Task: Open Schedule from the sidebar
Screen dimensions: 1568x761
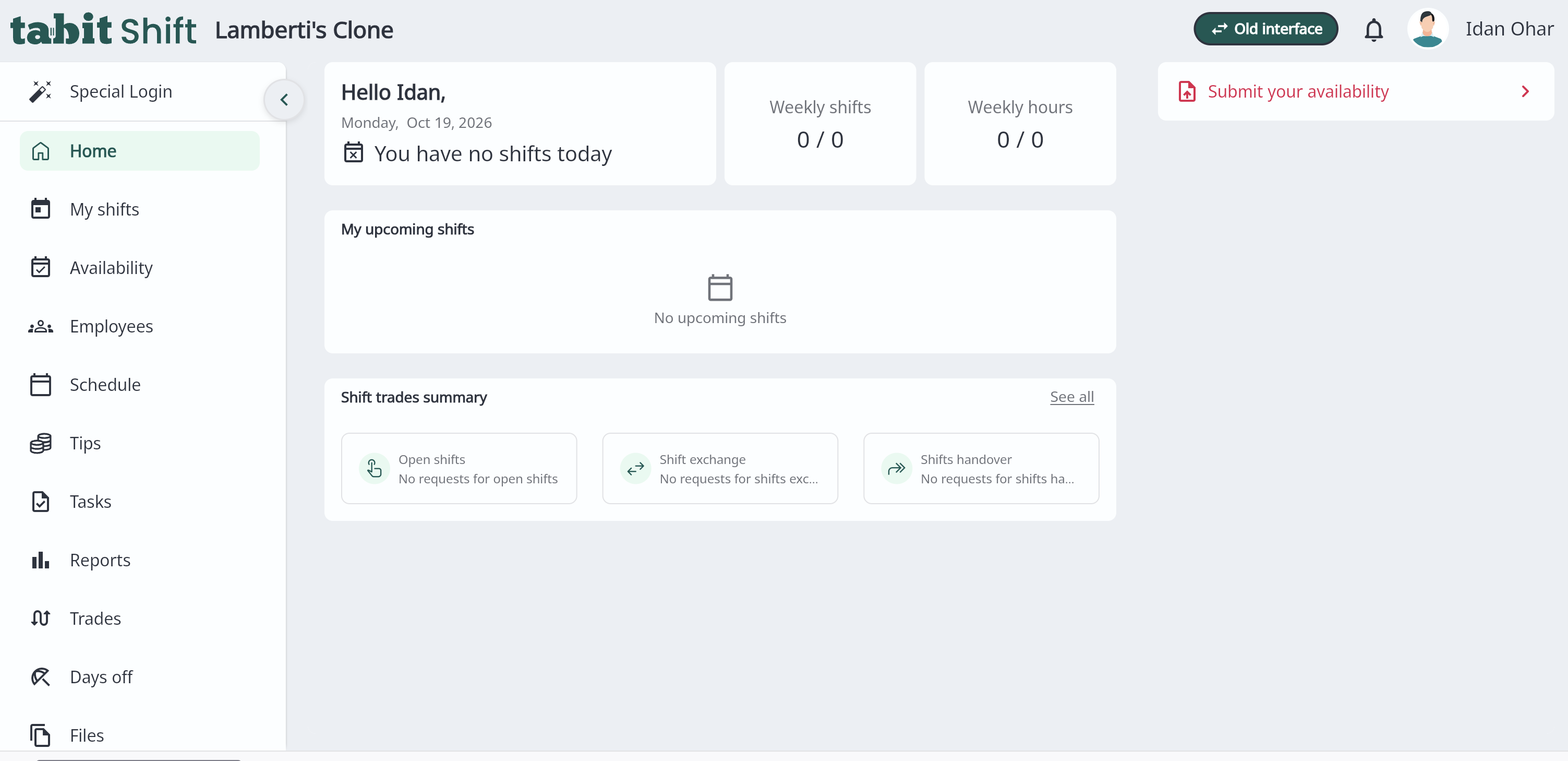Action: coord(139,385)
